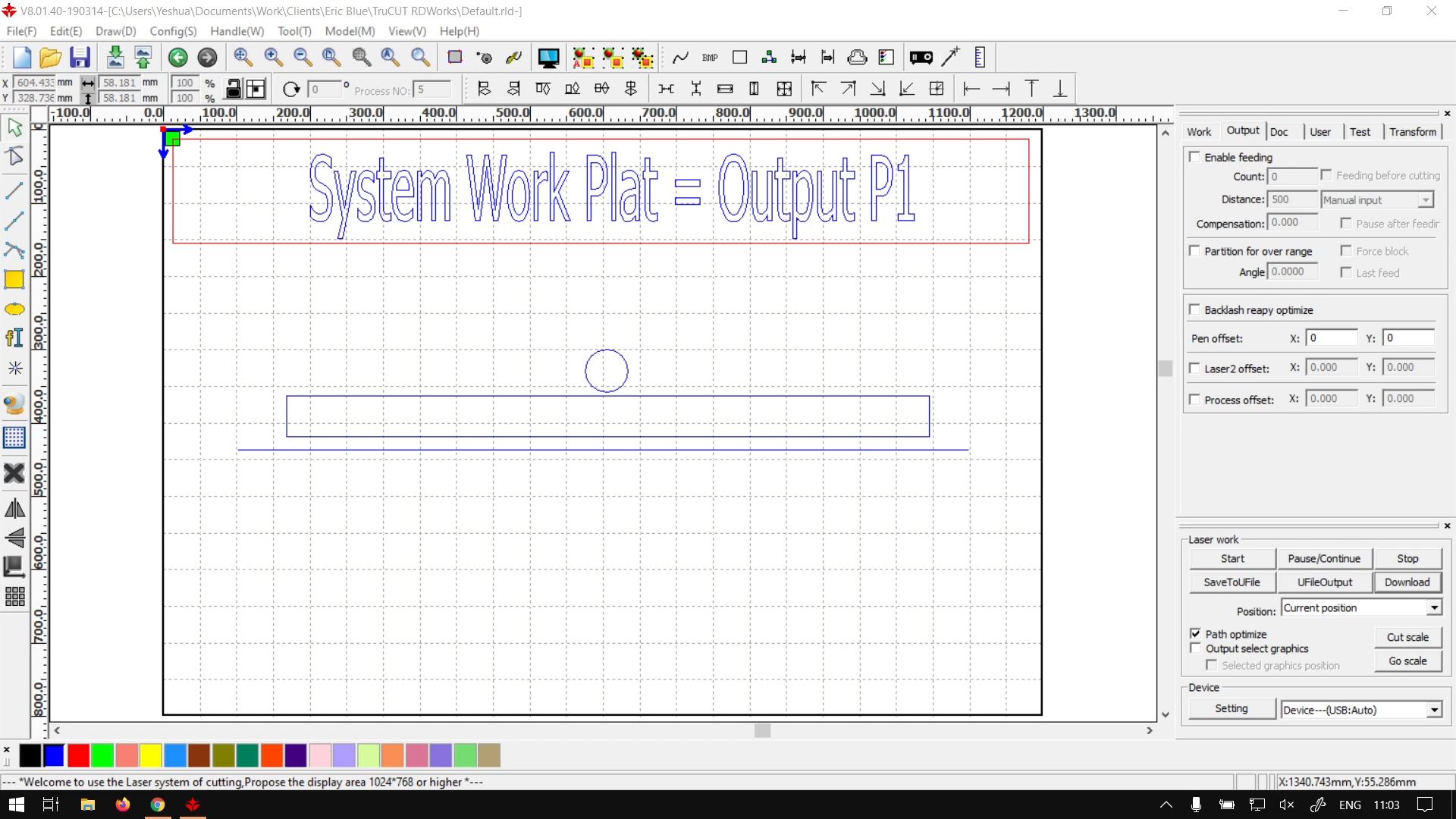Toggle the aspect ratio lock icon

click(234, 89)
